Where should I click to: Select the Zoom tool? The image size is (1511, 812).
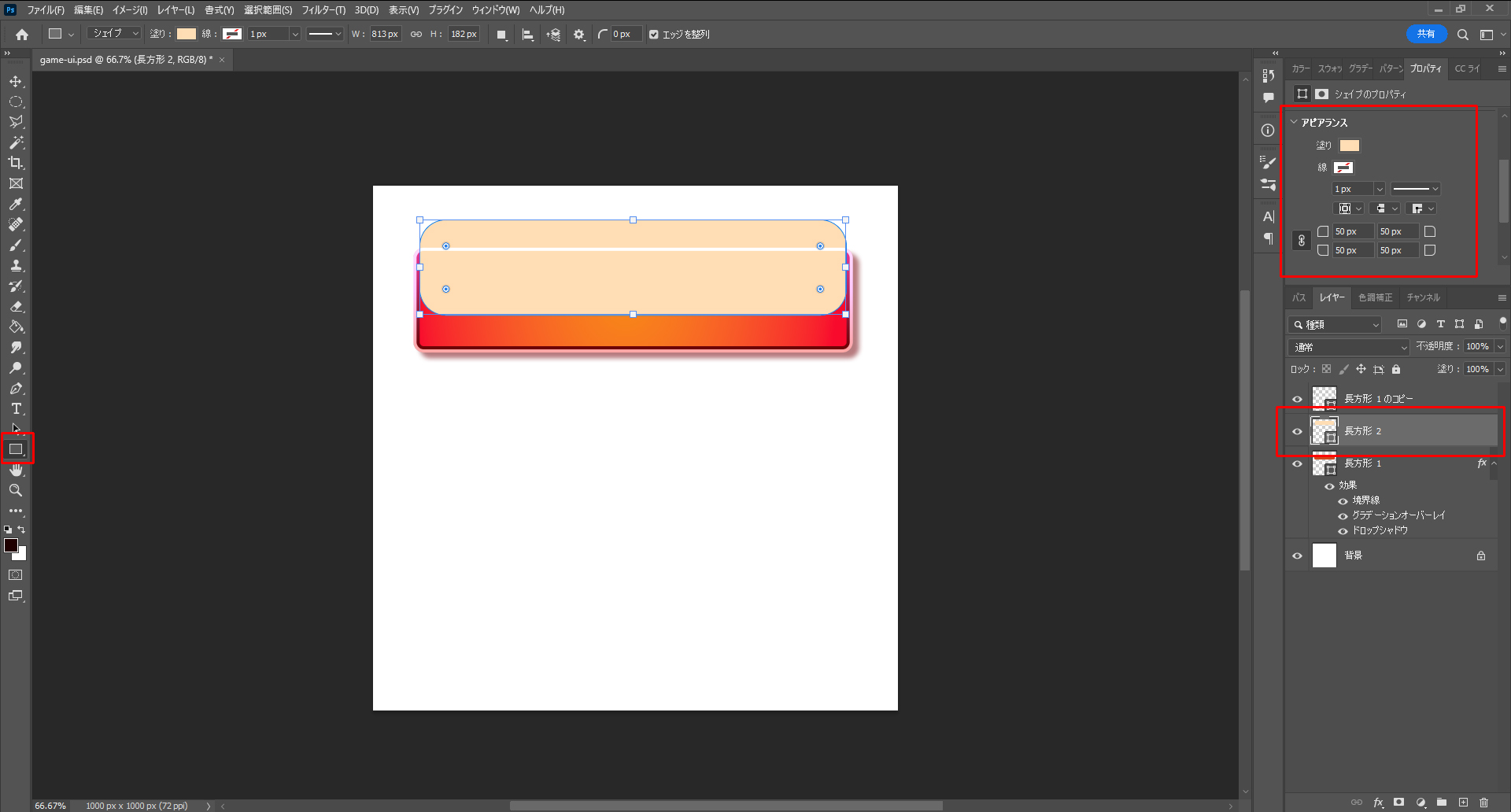pos(16,490)
